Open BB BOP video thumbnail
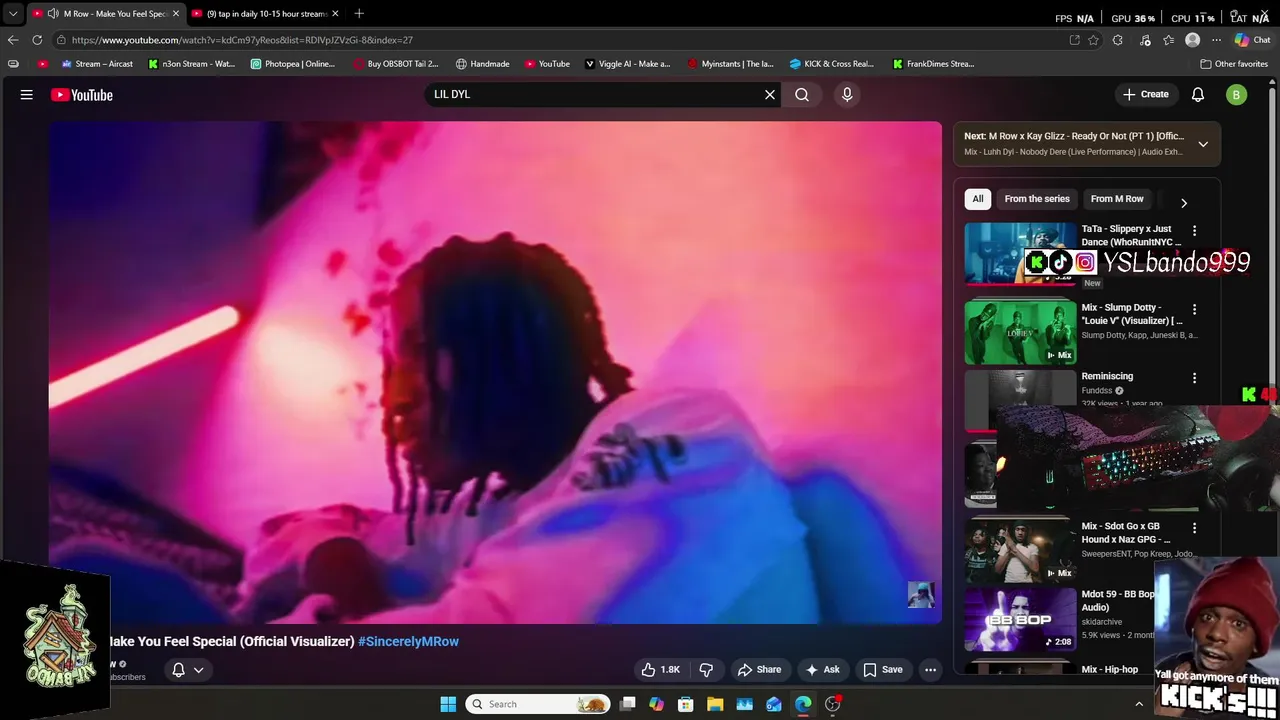1280x720 pixels. (x=1019, y=620)
